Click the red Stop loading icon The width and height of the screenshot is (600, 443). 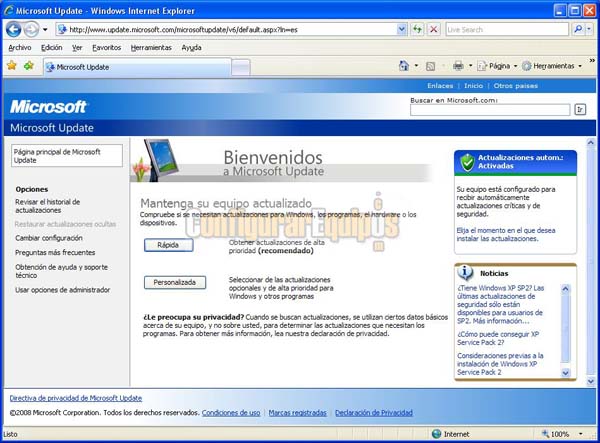click(434, 29)
